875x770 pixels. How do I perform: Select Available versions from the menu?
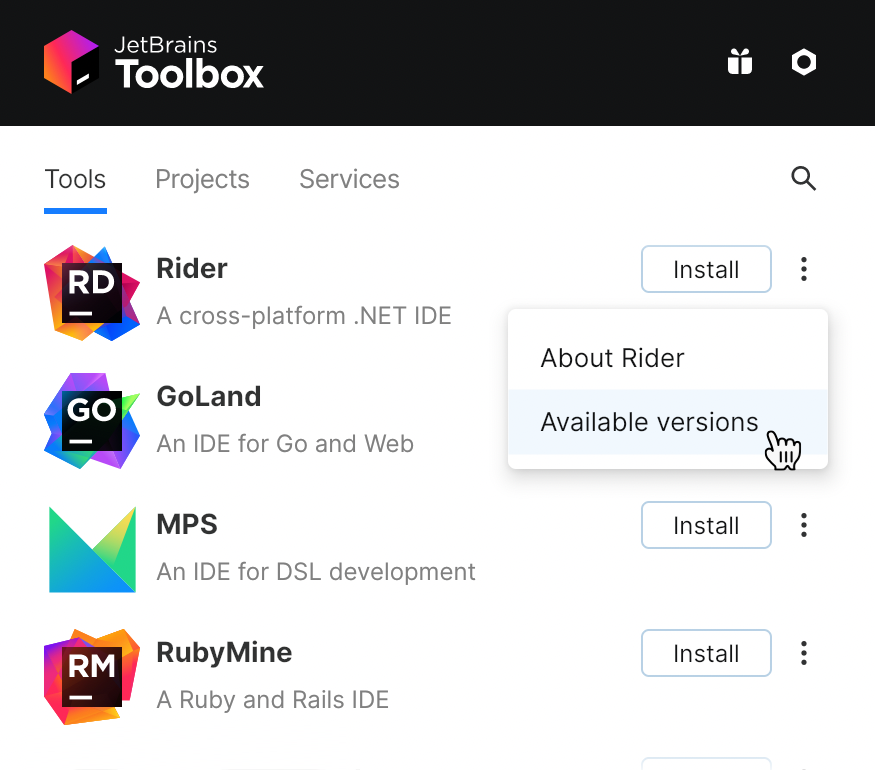tap(649, 422)
